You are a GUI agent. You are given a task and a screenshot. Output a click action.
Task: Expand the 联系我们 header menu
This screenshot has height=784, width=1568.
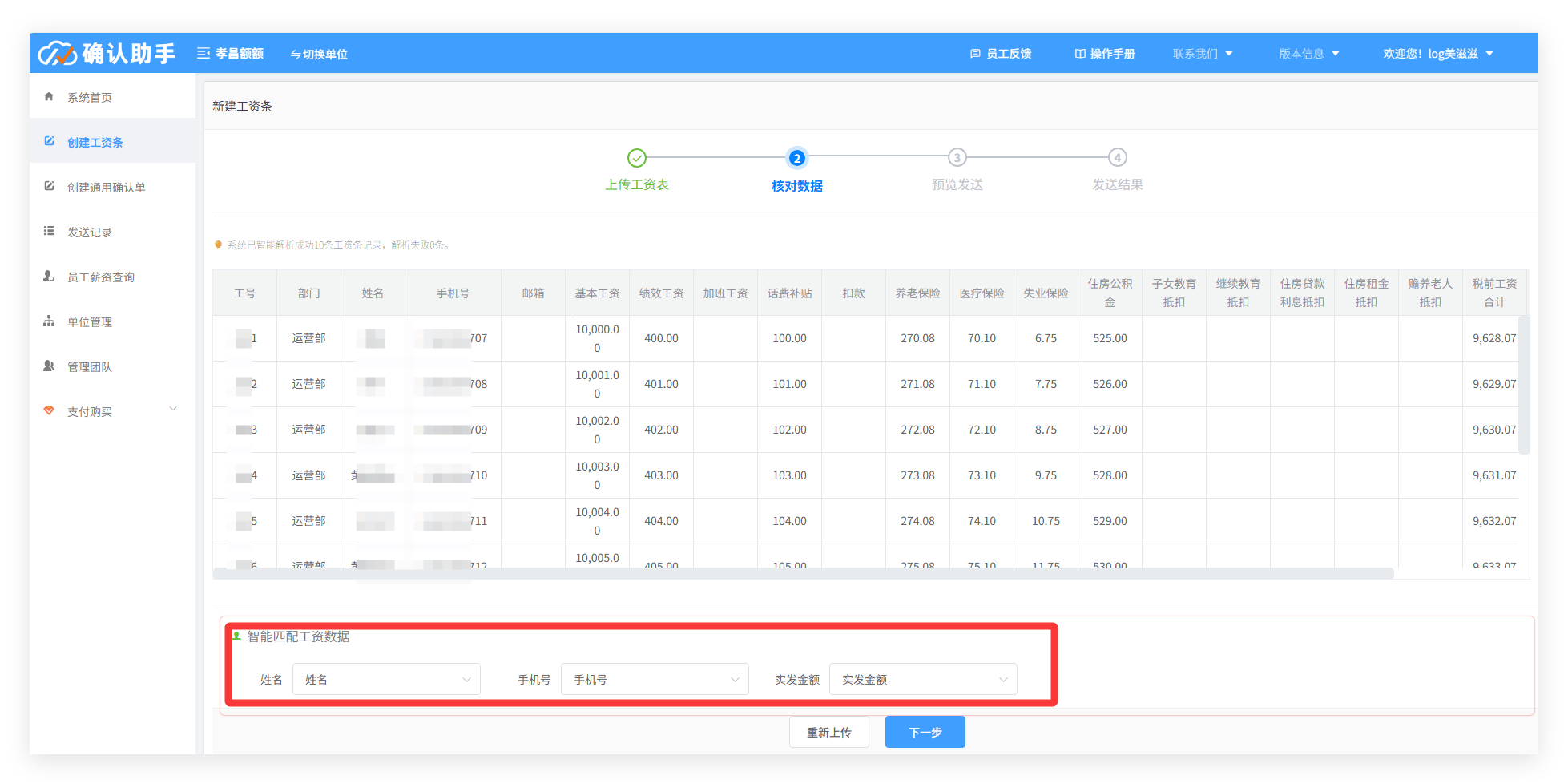(1202, 54)
